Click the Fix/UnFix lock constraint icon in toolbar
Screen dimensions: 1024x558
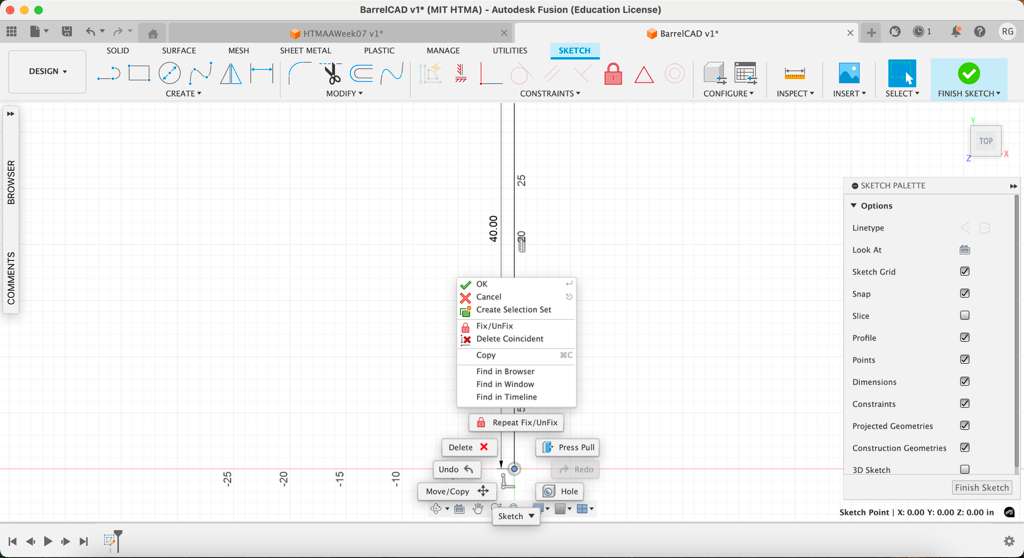(613, 74)
